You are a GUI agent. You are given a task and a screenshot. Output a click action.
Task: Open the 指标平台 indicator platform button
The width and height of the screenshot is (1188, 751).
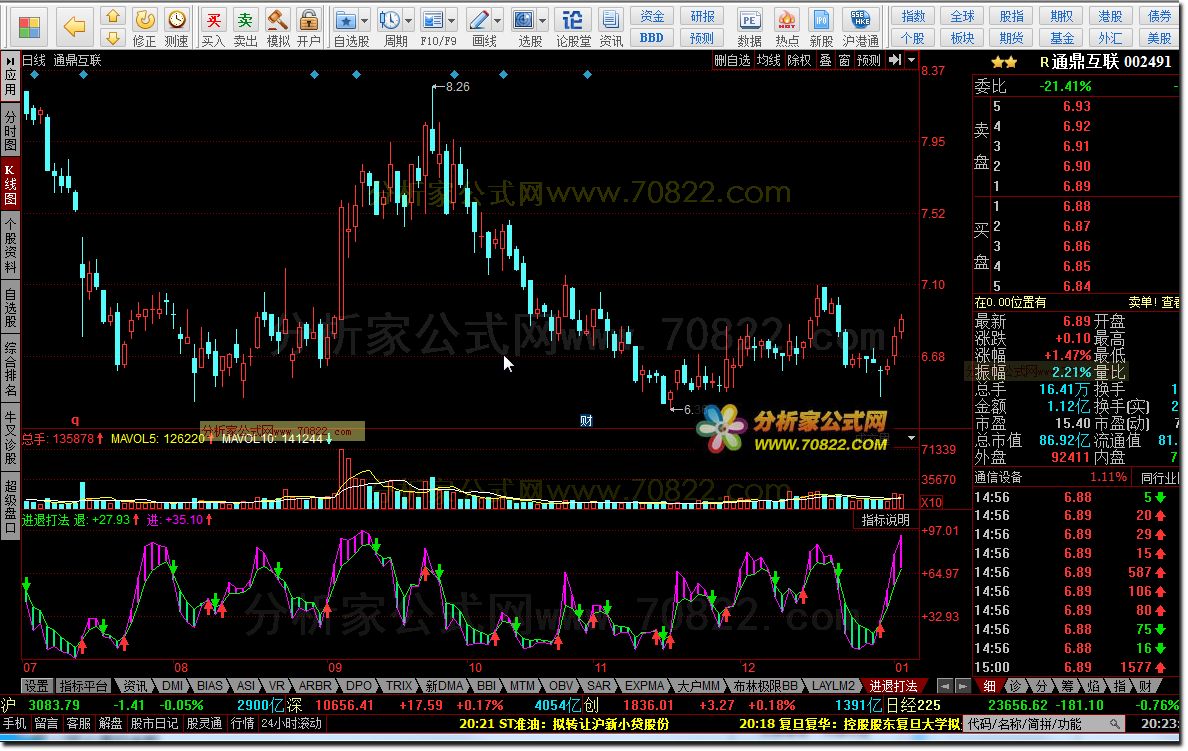point(83,686)
